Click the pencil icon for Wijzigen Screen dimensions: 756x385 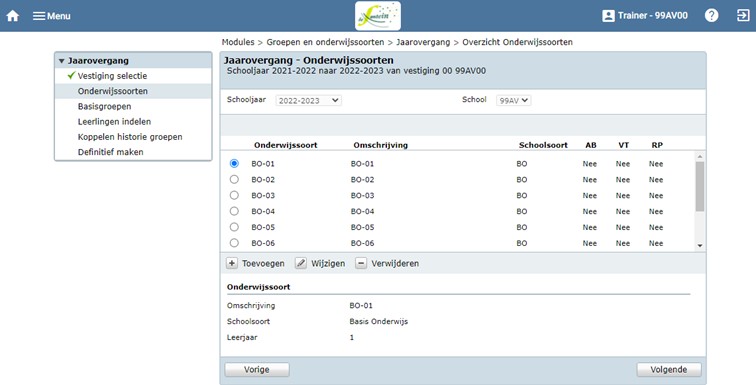click(301, 263)
